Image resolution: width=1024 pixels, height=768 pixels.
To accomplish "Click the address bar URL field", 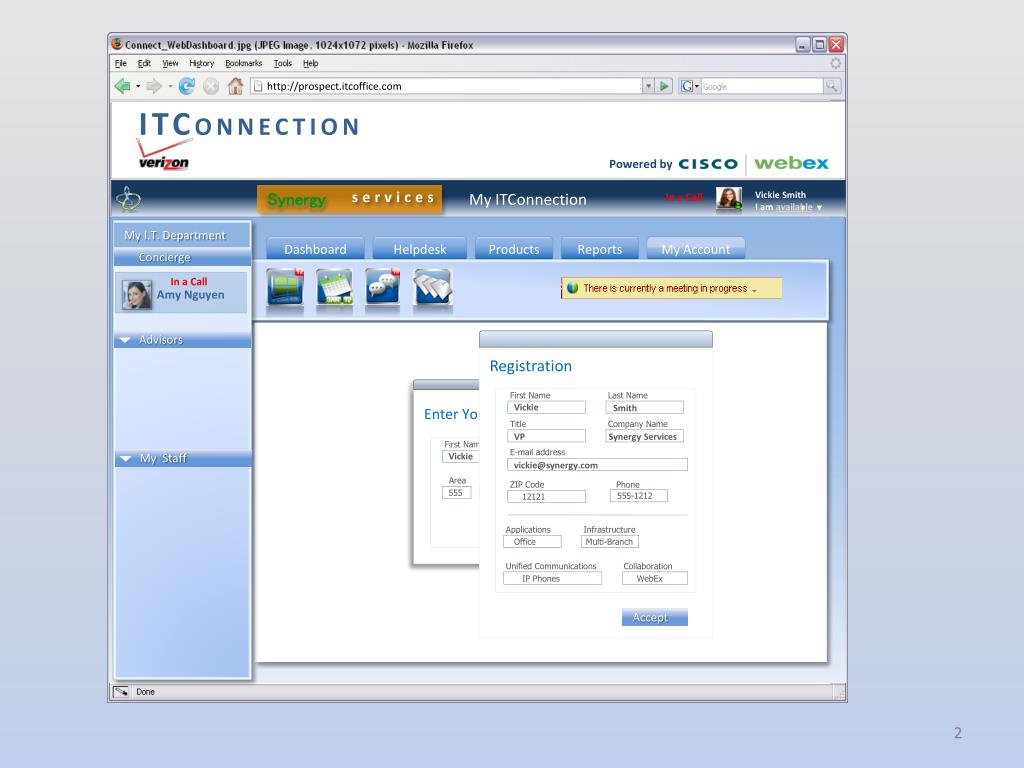I will pos(447,86).
